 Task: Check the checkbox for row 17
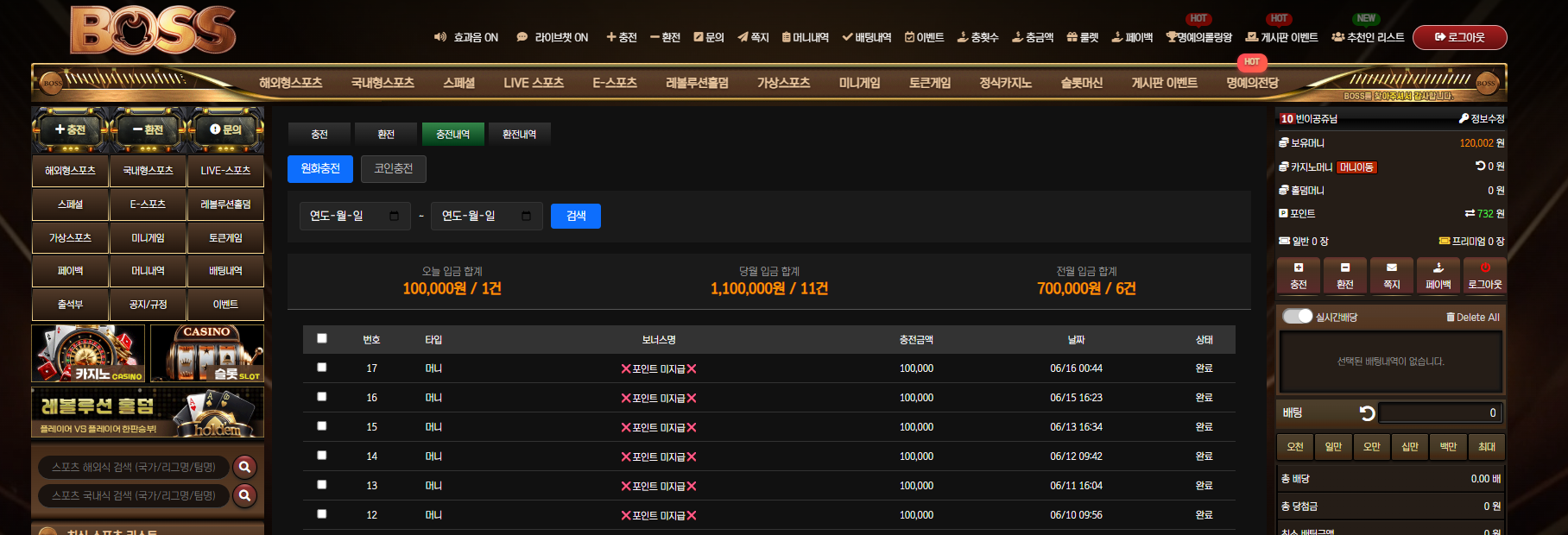(322, 367)
